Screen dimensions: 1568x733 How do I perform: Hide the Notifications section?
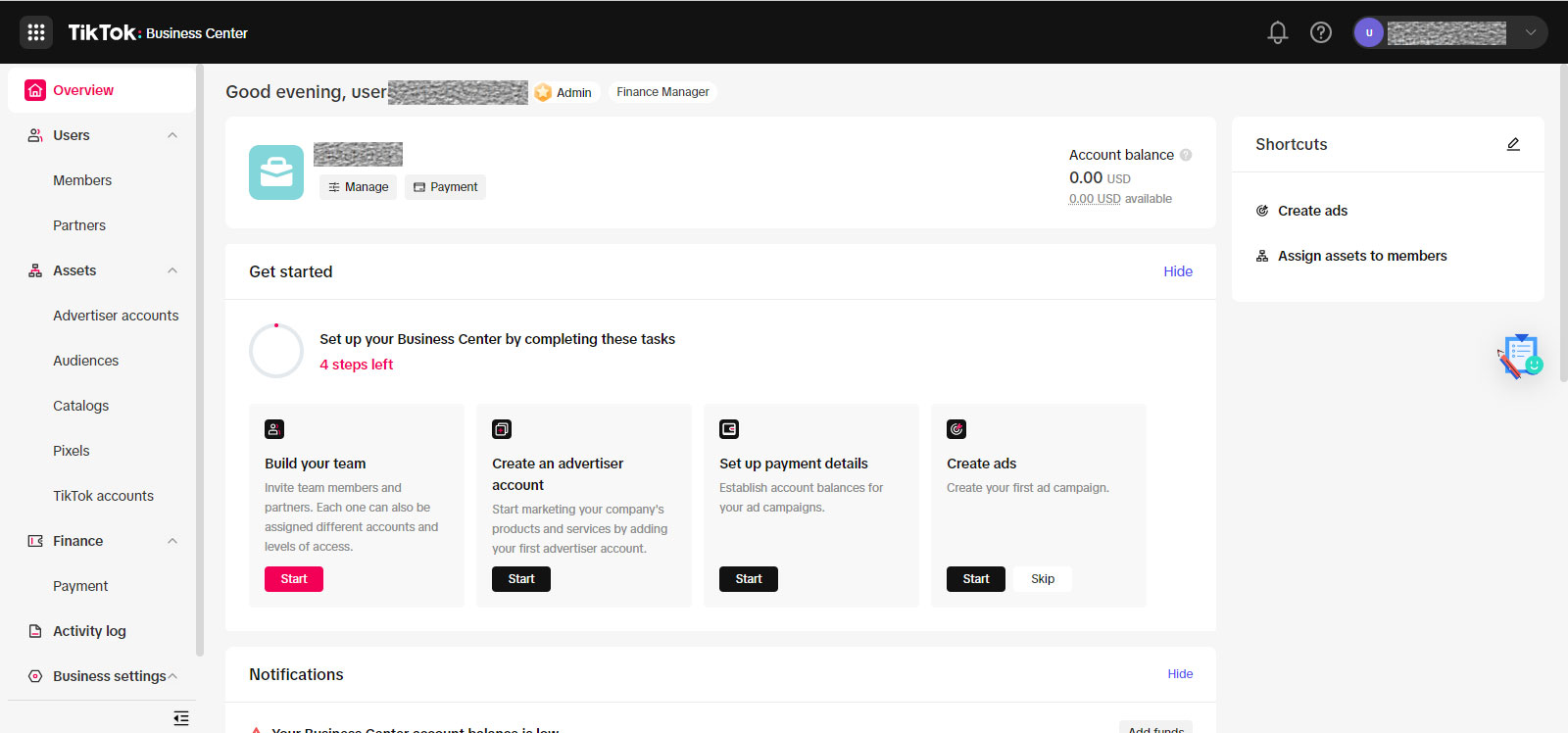coord(1180,674)
